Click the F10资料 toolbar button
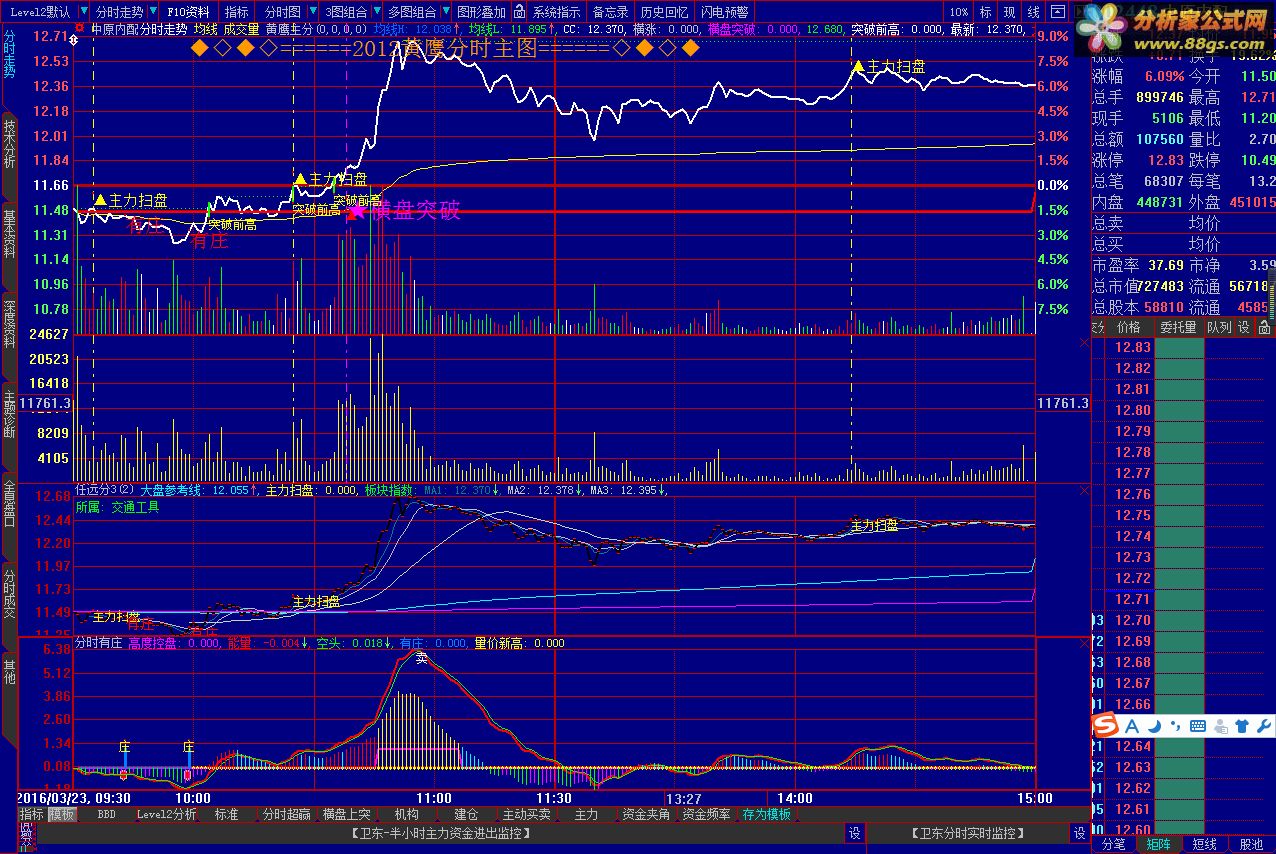The width and height of the screenshot is (1276, 854). (x=188, y=12)
